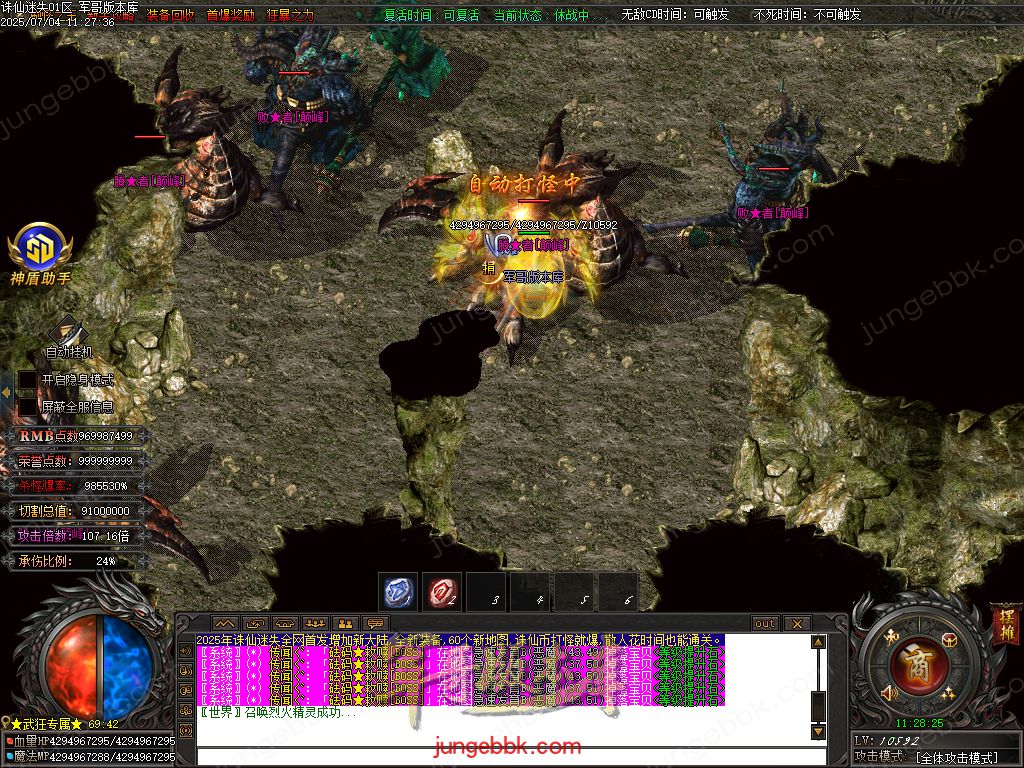Select empty quick slot 5

[x=575, y=592]
